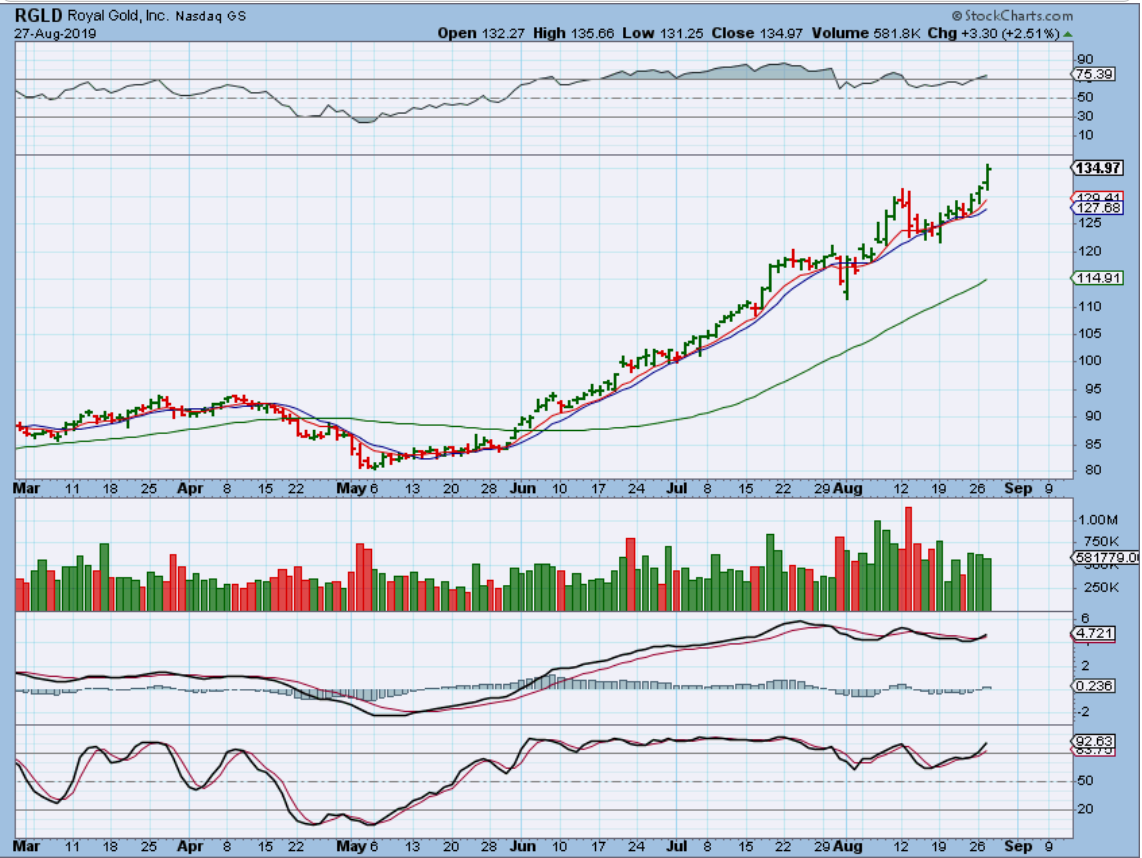
Task: Click the red moving average tag 129.41
Action: point(1098,197)
